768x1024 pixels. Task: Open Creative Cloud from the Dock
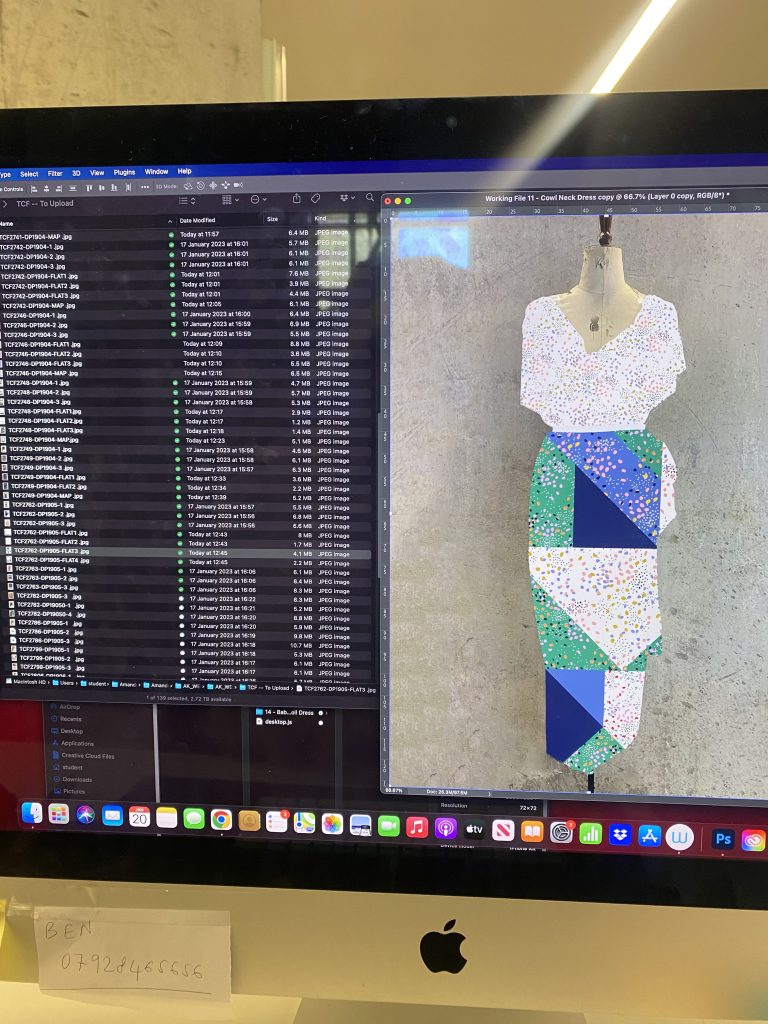753,840
